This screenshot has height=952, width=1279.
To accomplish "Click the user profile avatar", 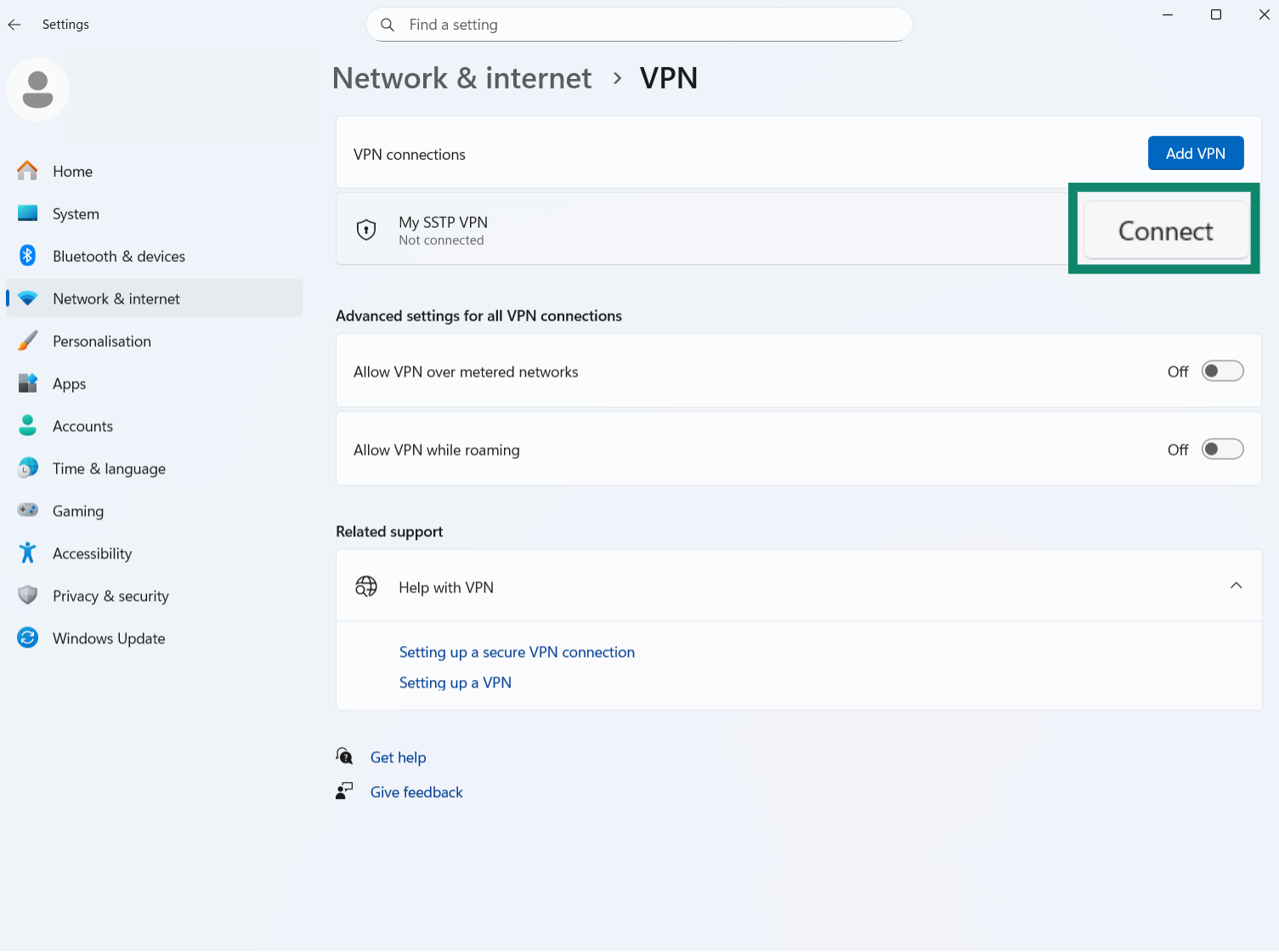I will (37, 89).
